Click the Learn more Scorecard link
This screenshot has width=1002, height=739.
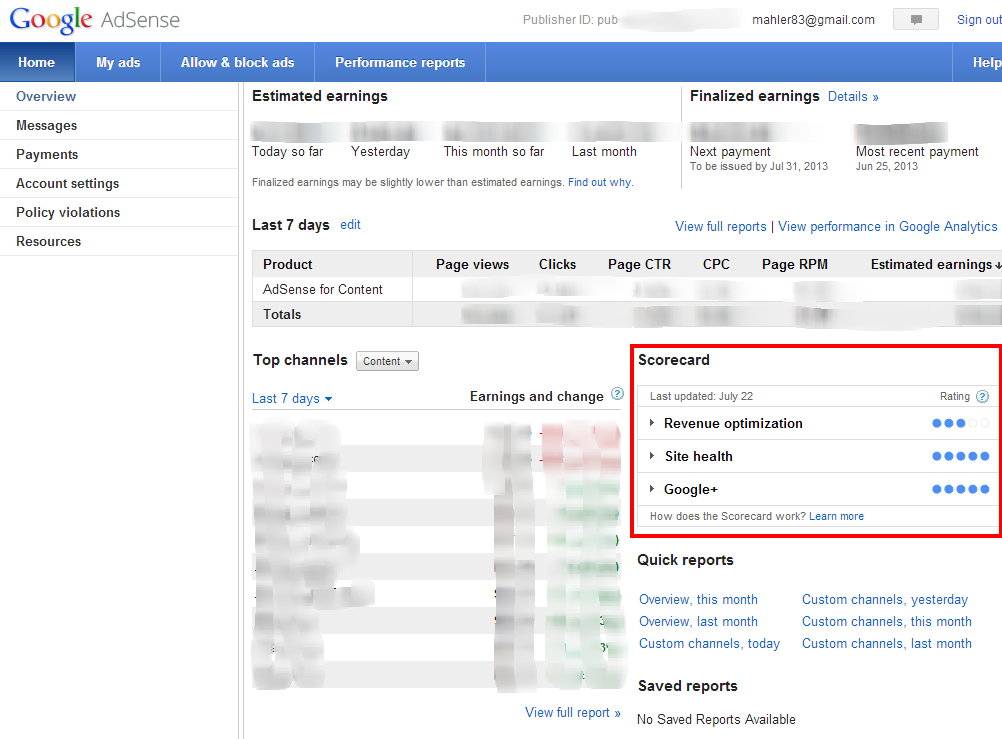[836, 516]
